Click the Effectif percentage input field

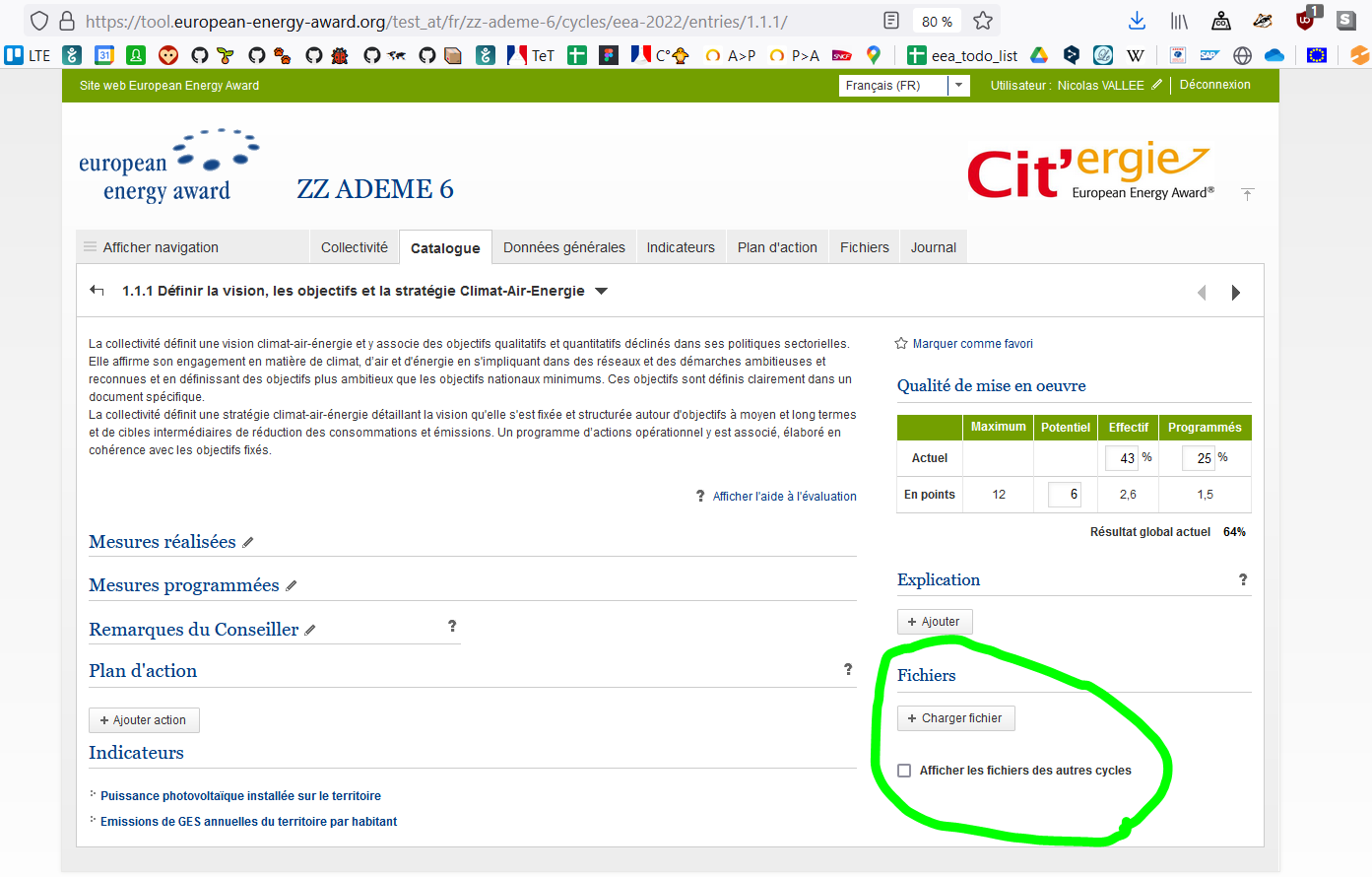pyautogui.click(x=1122, y=457)
